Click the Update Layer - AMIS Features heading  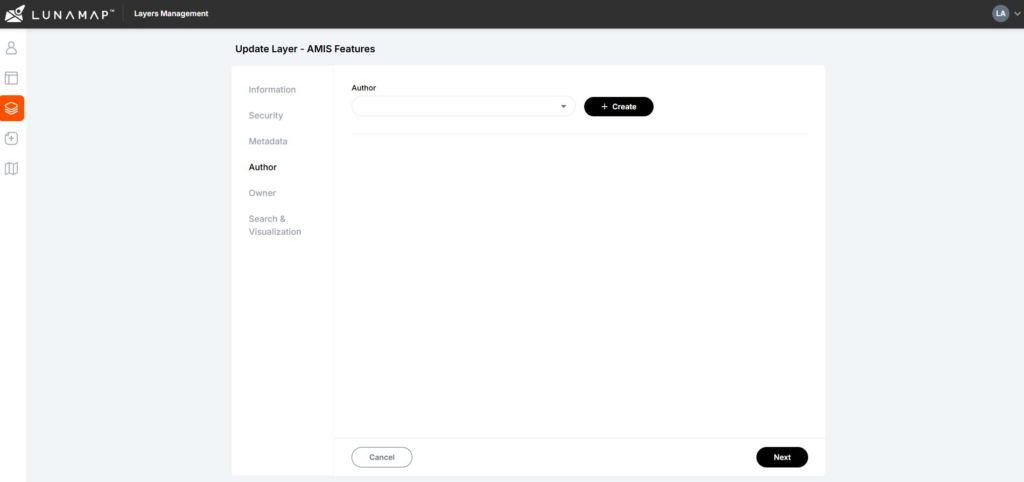[305, 49]
